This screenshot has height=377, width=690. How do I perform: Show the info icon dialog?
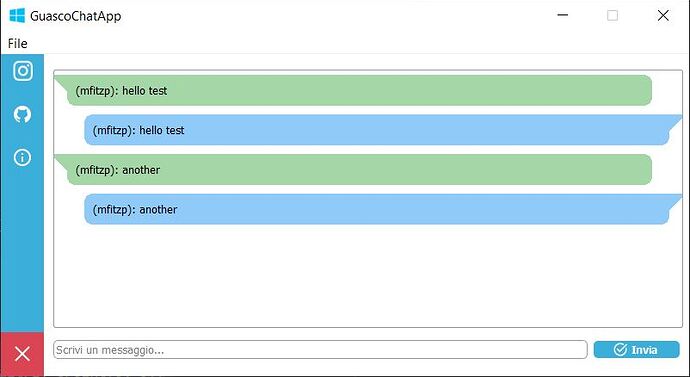point(22,157)
